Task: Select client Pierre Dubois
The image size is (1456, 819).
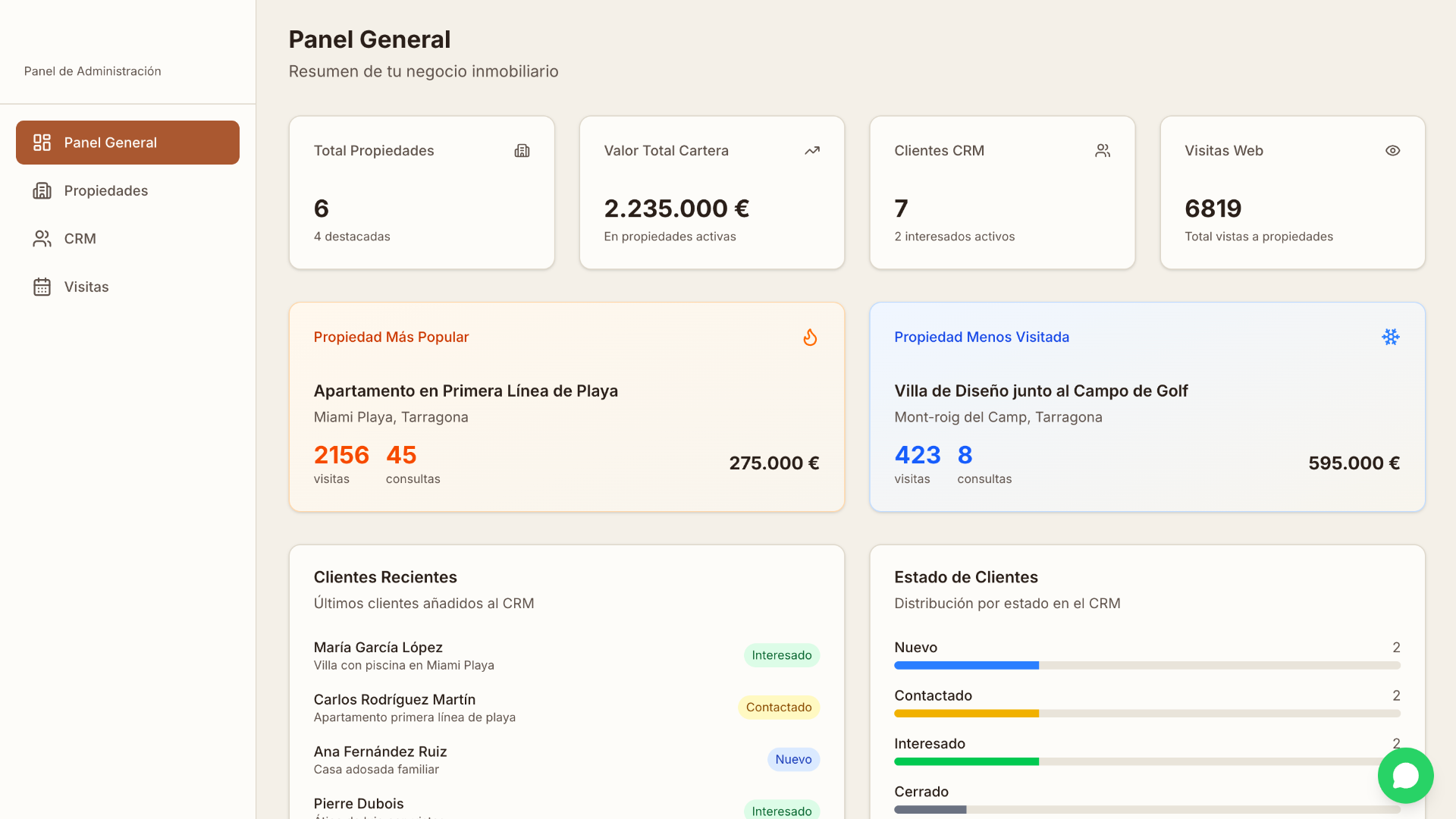Action: pos(359,803)
